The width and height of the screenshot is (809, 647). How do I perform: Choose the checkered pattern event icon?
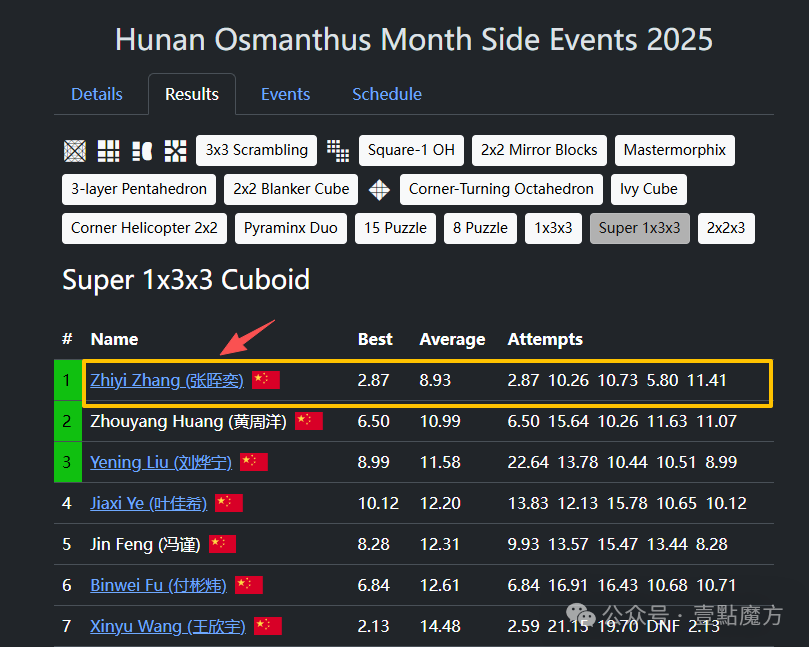tap(176, 151)
